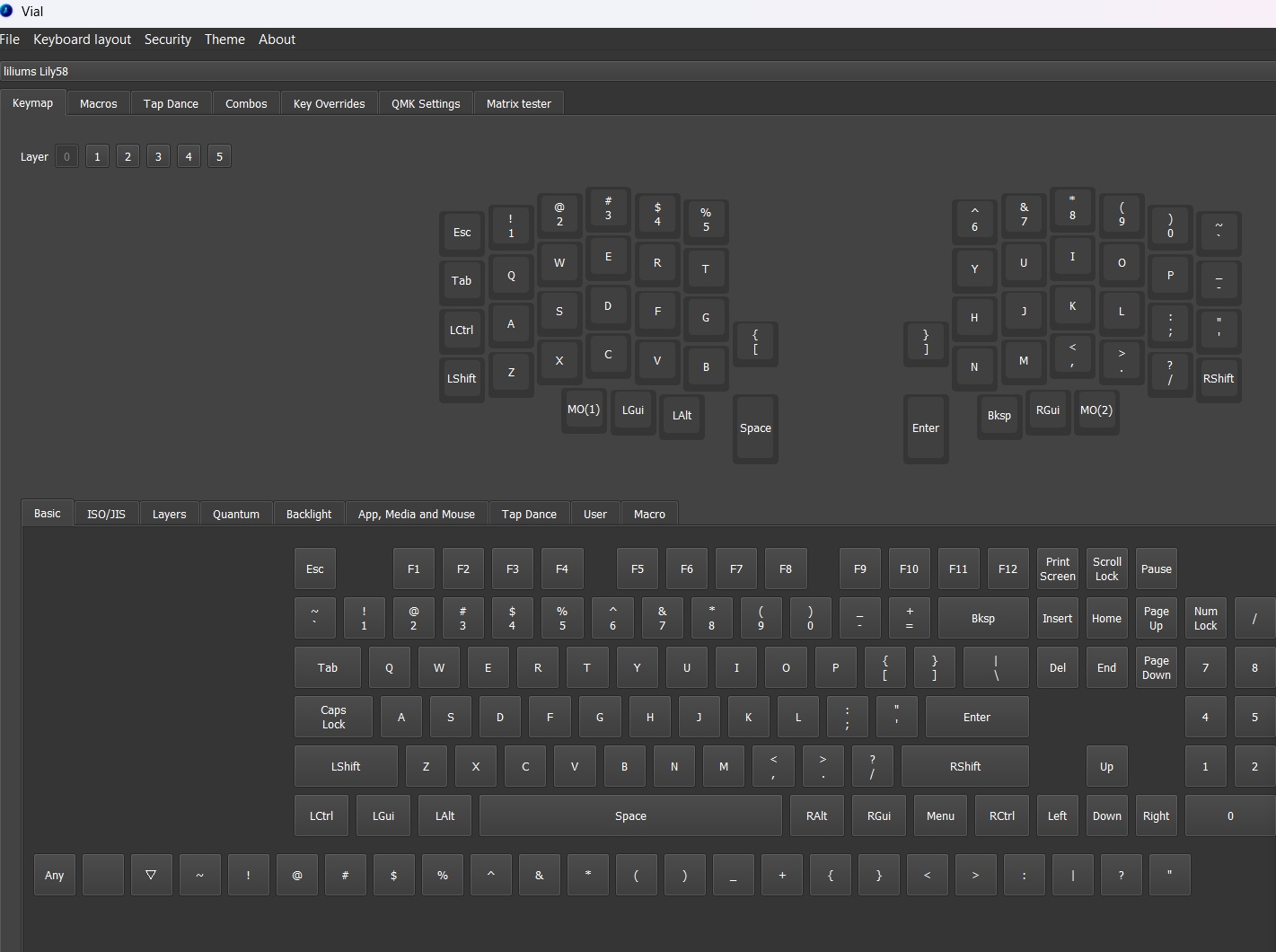Image resolution: width=1276 pixels, height=952 pixels.
Task: Select the transparent triangle key in palette
Action: [x=151, y=875]
